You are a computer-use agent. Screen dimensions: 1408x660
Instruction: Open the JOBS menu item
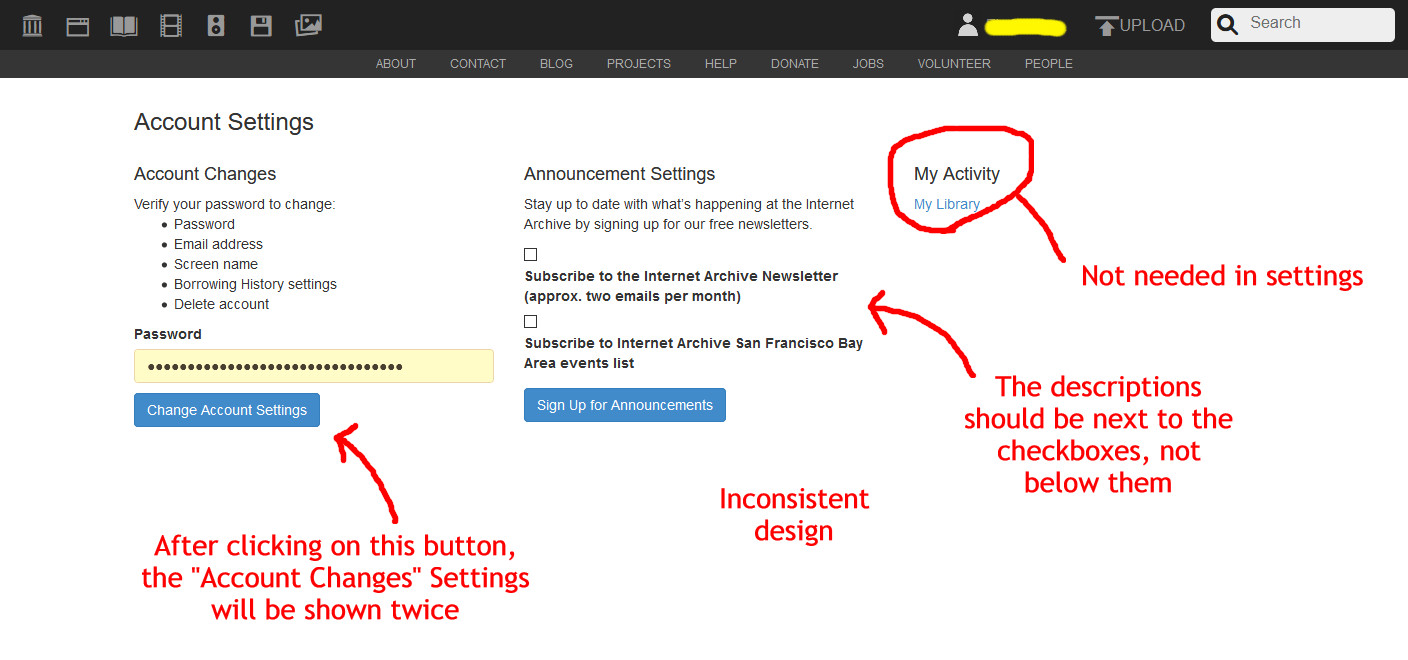tap(868, 63)
